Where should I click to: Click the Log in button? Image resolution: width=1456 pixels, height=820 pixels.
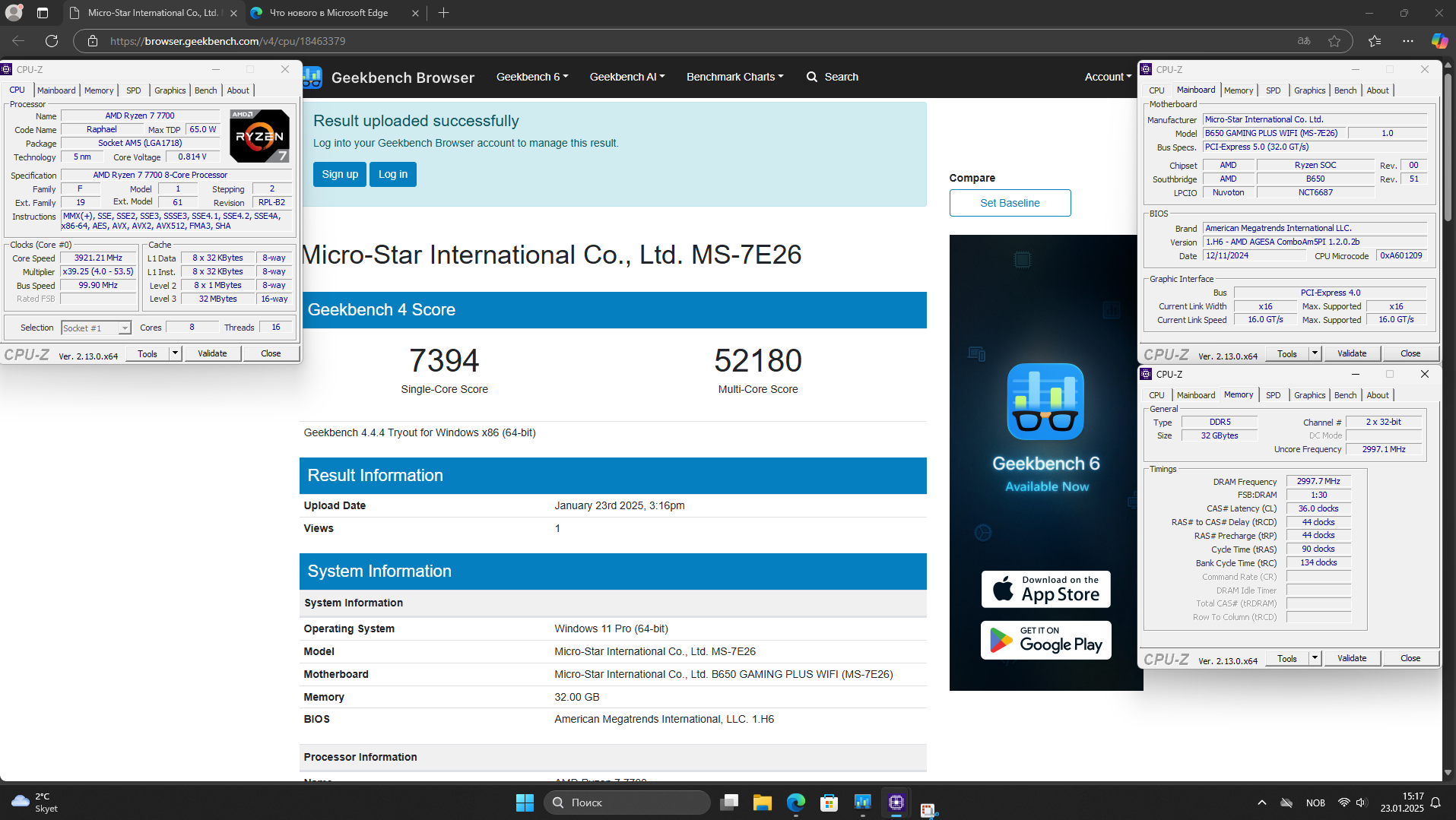[393, 174]
